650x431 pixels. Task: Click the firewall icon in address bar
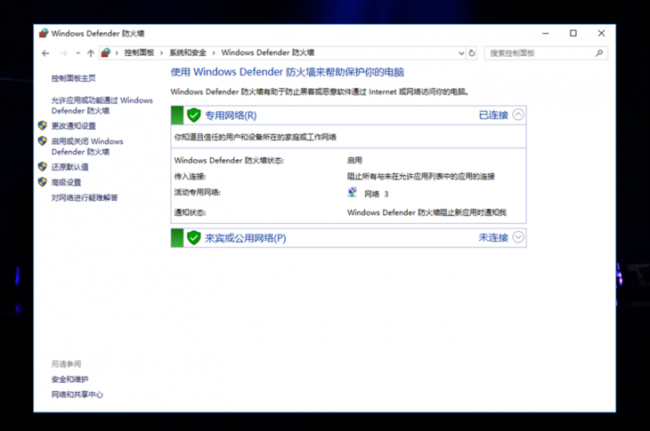click(x=106, y=53)
